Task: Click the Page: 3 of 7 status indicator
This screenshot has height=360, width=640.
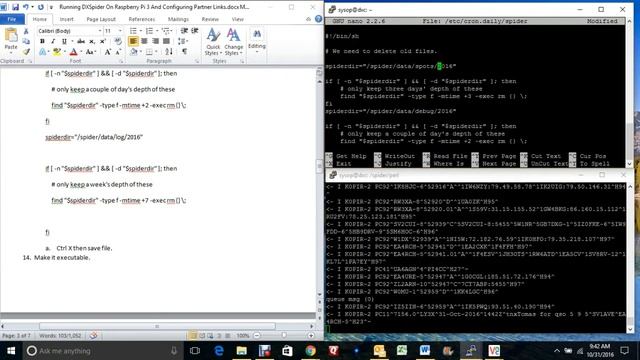Action: 17,336
